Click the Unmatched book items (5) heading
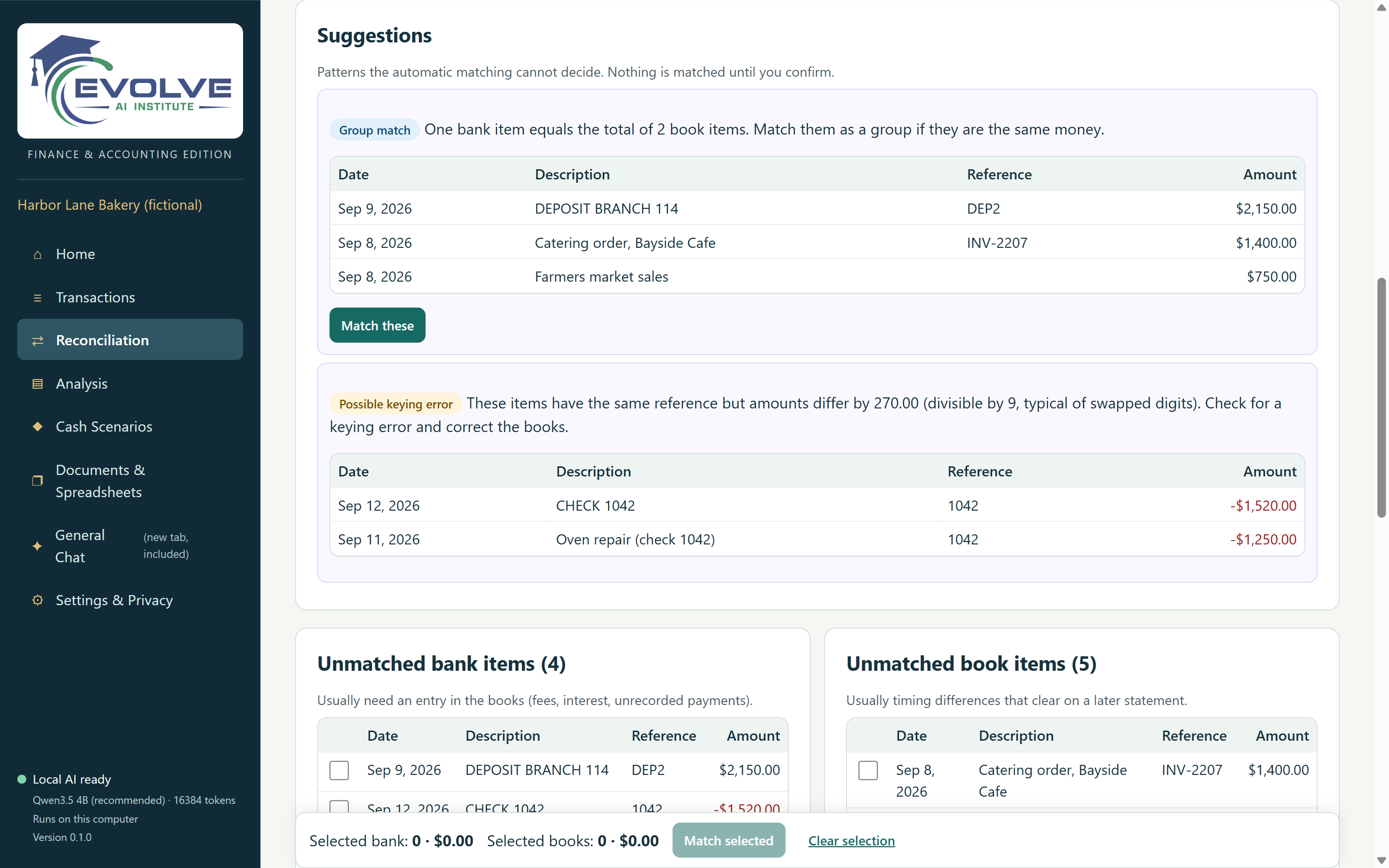Viewport: 1389px width, 868px height. tap(971, 664)
